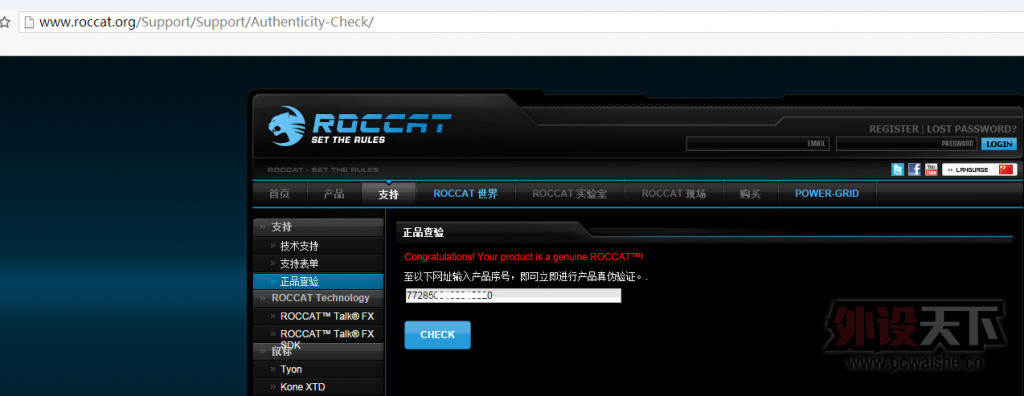This screenshot has width=1024, height=396.
Task: Click the LOGIN button
Action: point(999,144)
